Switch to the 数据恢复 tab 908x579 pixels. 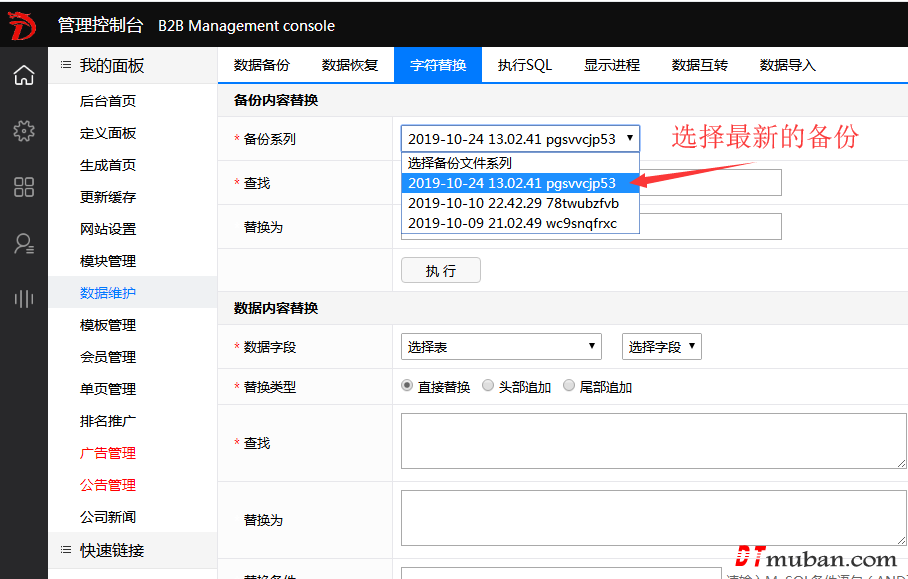pyautogui.click(x=350, y=65)
